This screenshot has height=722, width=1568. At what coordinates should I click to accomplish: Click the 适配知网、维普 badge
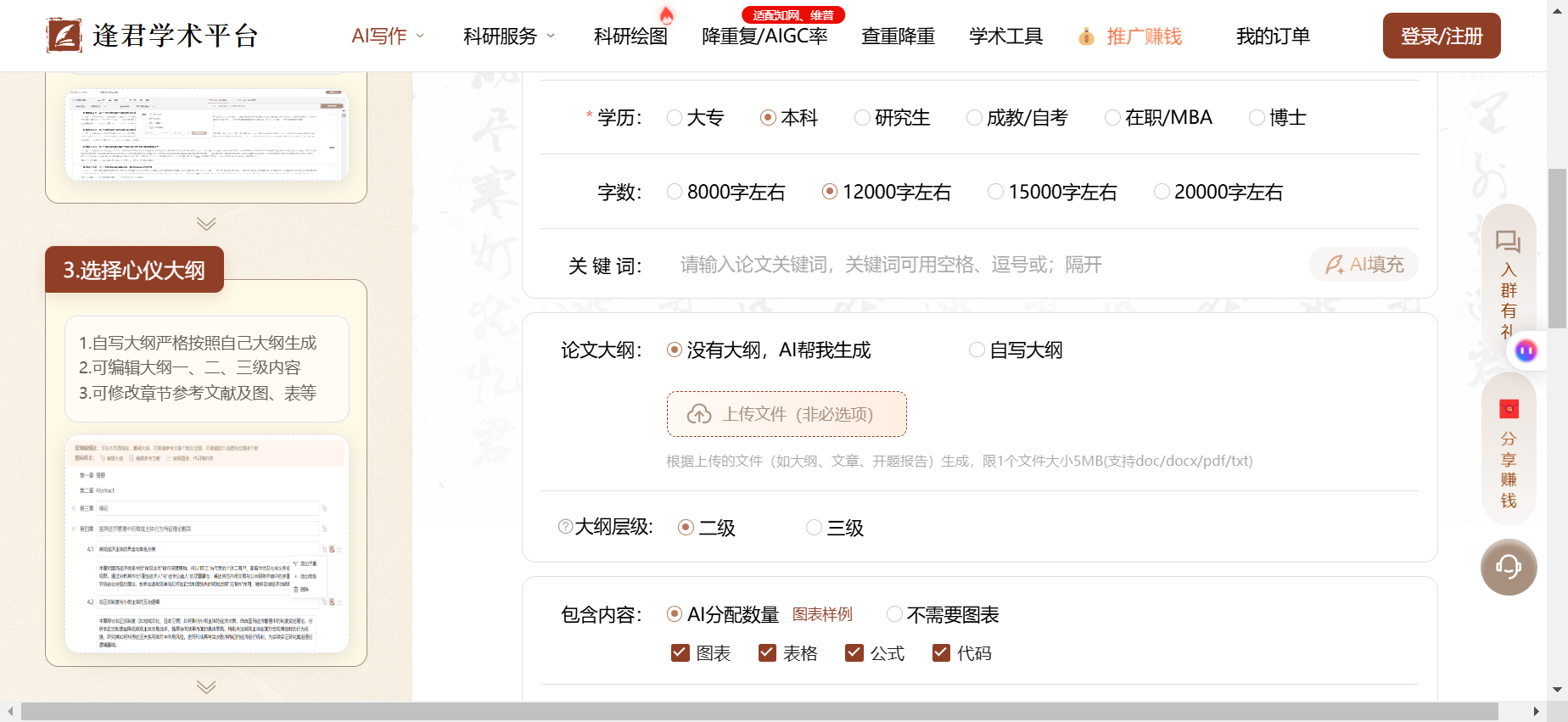coord(793,15)
